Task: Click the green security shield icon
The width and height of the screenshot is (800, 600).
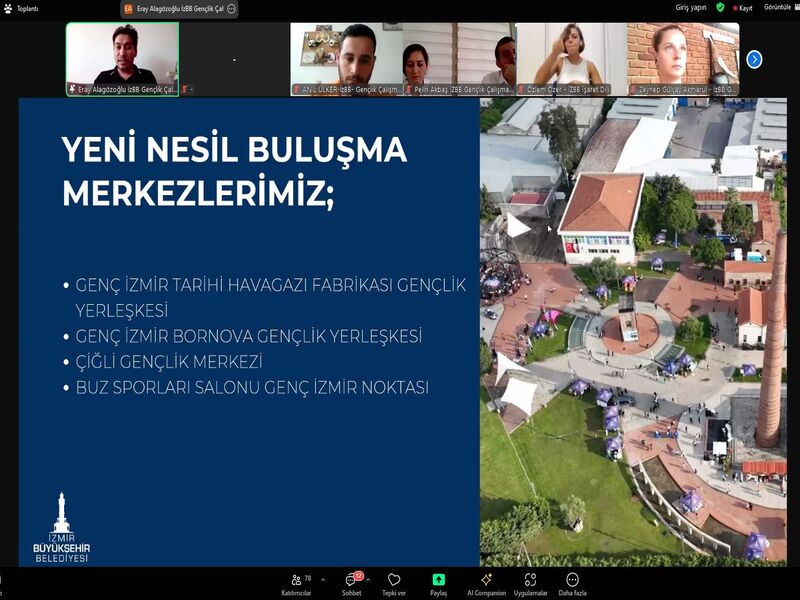Action: coord(720,7)
